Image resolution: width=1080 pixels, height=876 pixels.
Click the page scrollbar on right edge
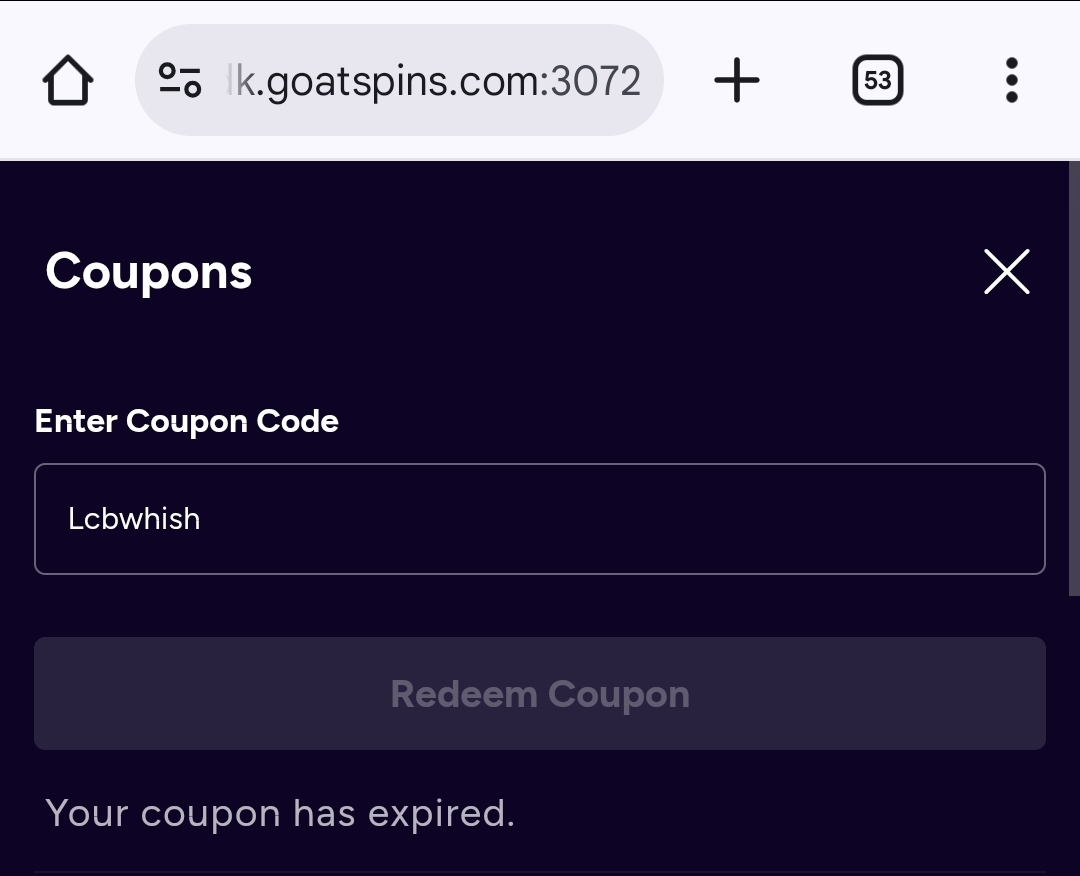[x=1074, y=380]
